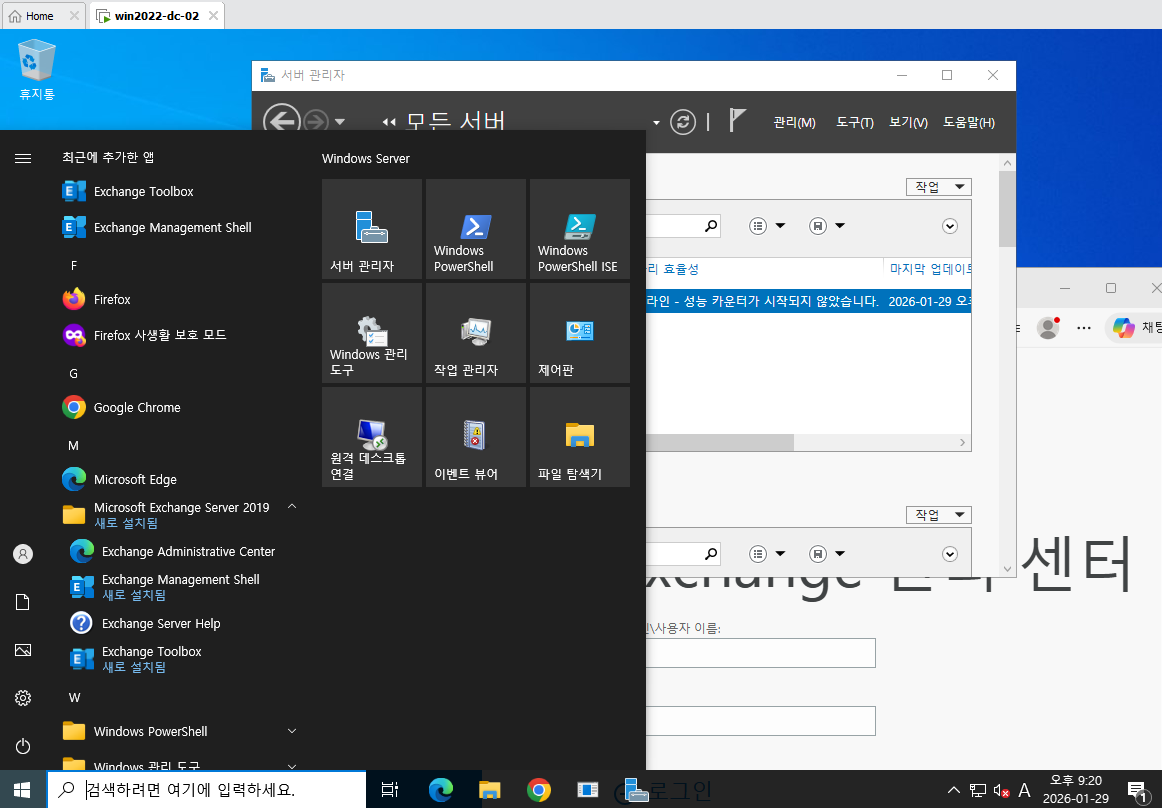
Task: Click the start menu hamburger expand icon
Action: [23, 158]
